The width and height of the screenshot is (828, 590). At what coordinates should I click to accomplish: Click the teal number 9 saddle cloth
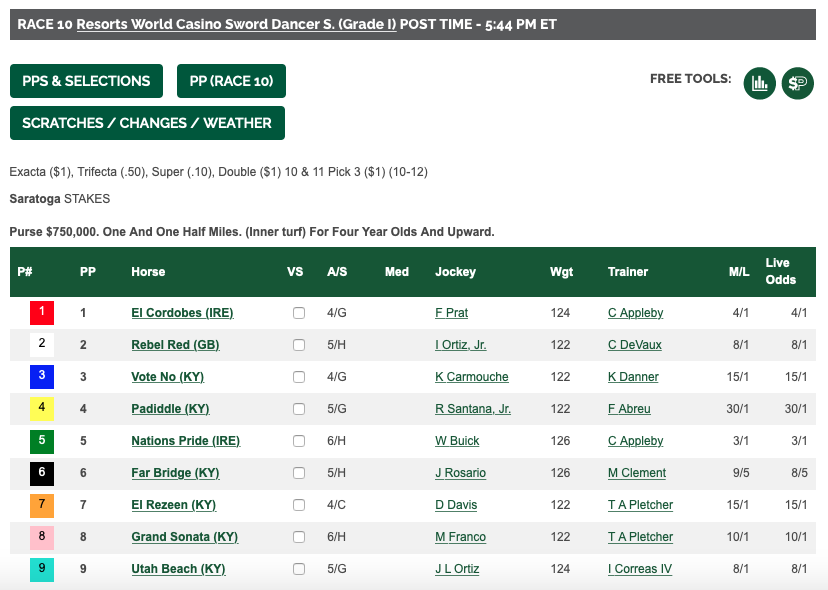point(42,569)
